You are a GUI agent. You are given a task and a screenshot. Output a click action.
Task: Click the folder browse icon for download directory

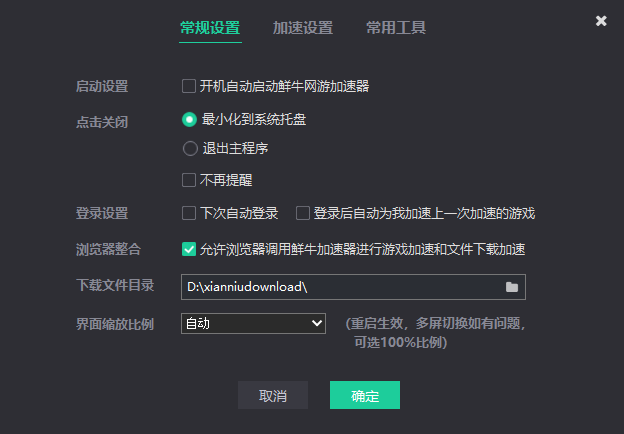pos(511,287)
